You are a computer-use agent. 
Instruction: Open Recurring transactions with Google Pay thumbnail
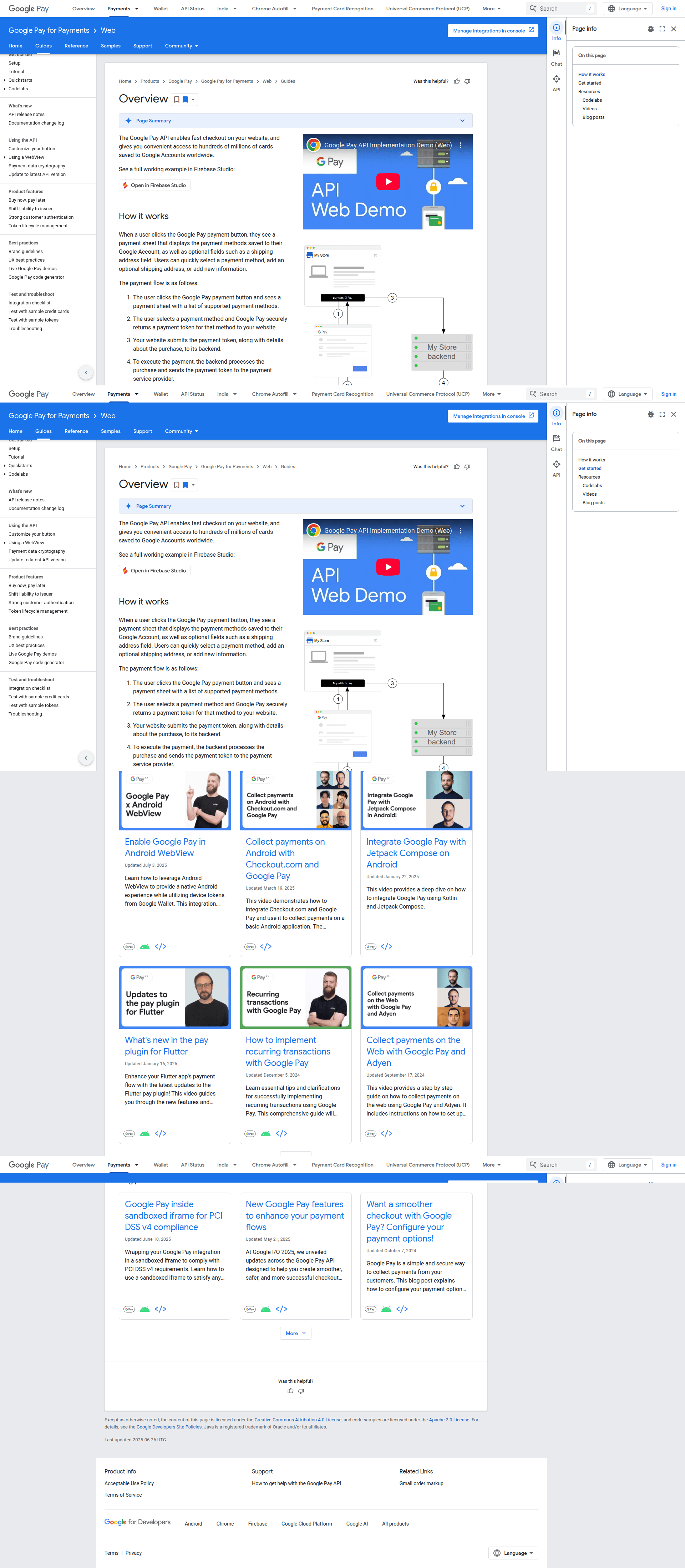[x=296, y=997]
